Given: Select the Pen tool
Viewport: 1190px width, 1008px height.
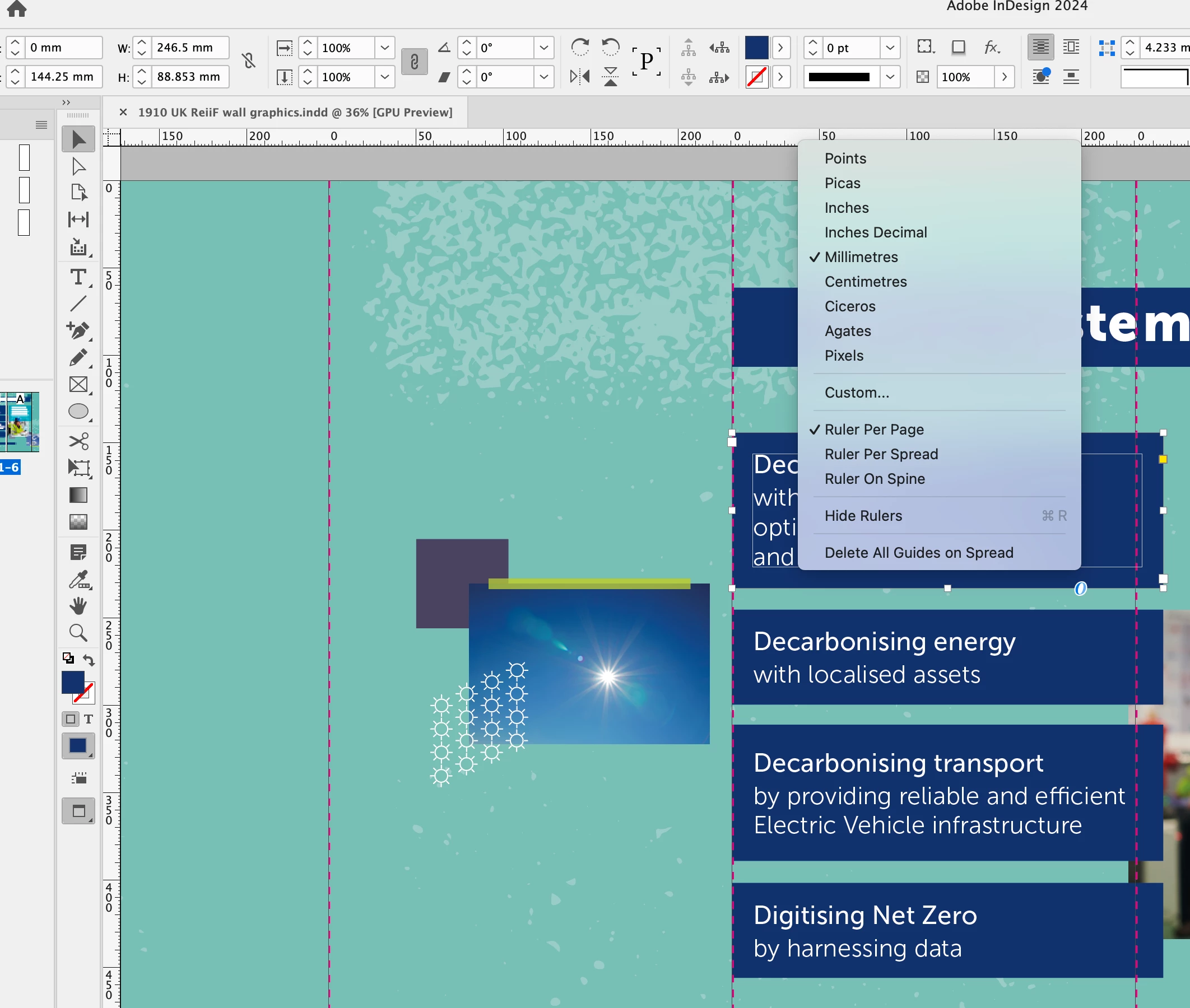Looking at the screenshot, I should click(x=78, y=330).
